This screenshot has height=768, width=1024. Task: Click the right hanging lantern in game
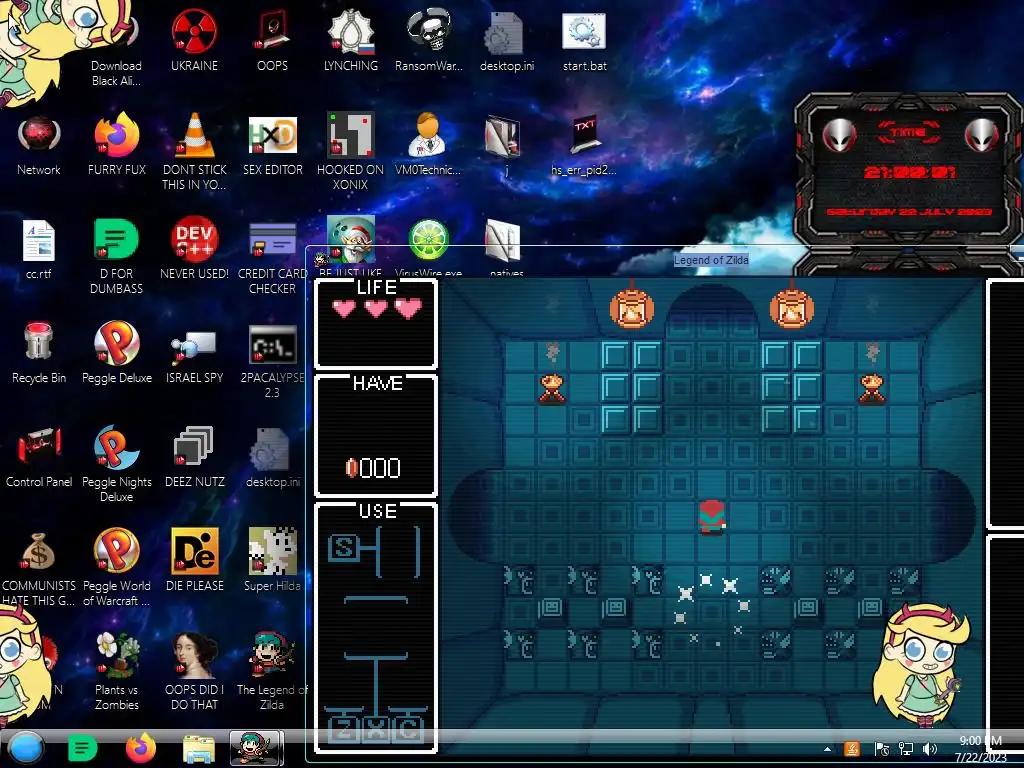792,306
